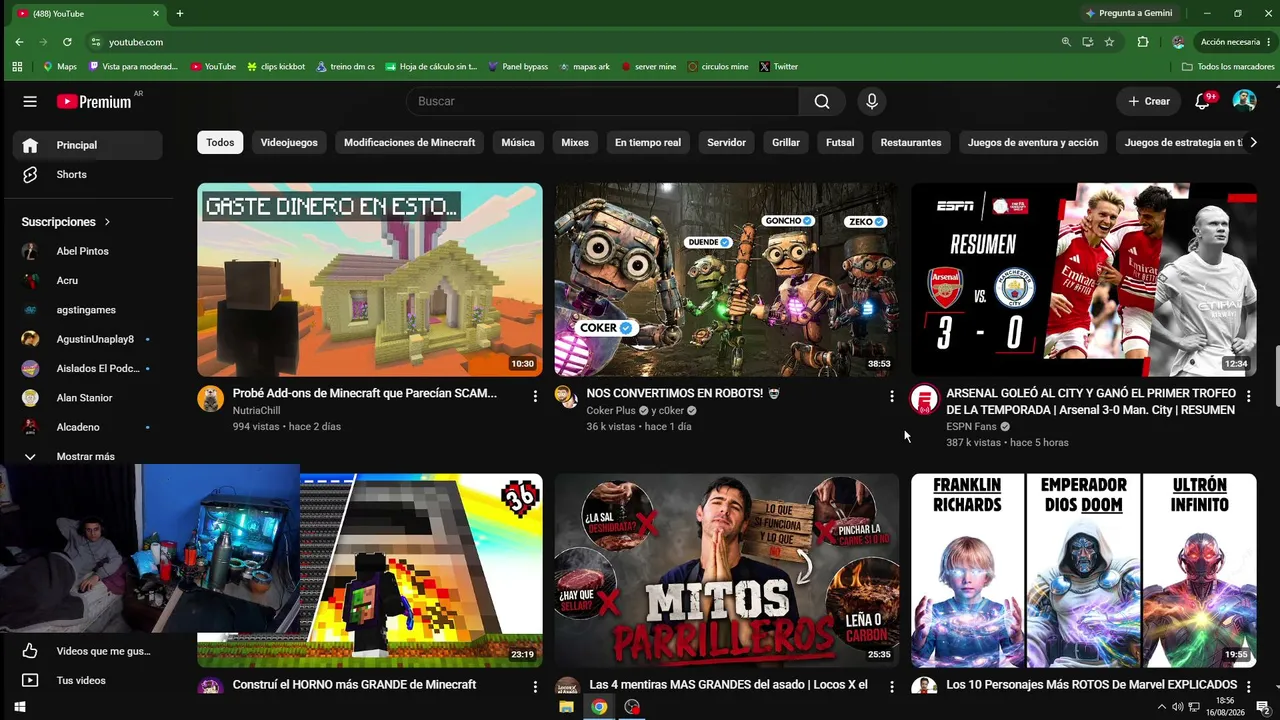Select the En tiempo real chip
Viewport: 1280px width, 720px height.
tap(648, 143)
